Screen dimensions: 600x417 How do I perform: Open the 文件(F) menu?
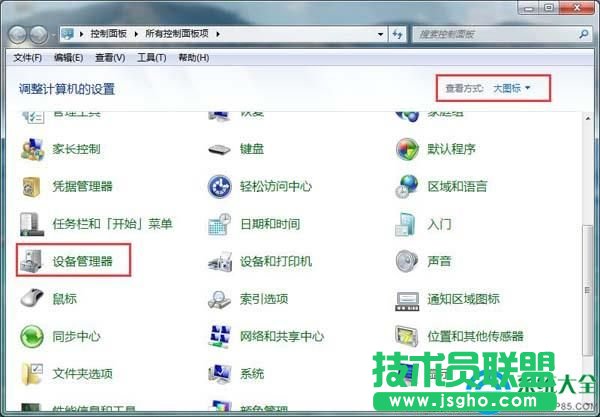pos(28,58)
